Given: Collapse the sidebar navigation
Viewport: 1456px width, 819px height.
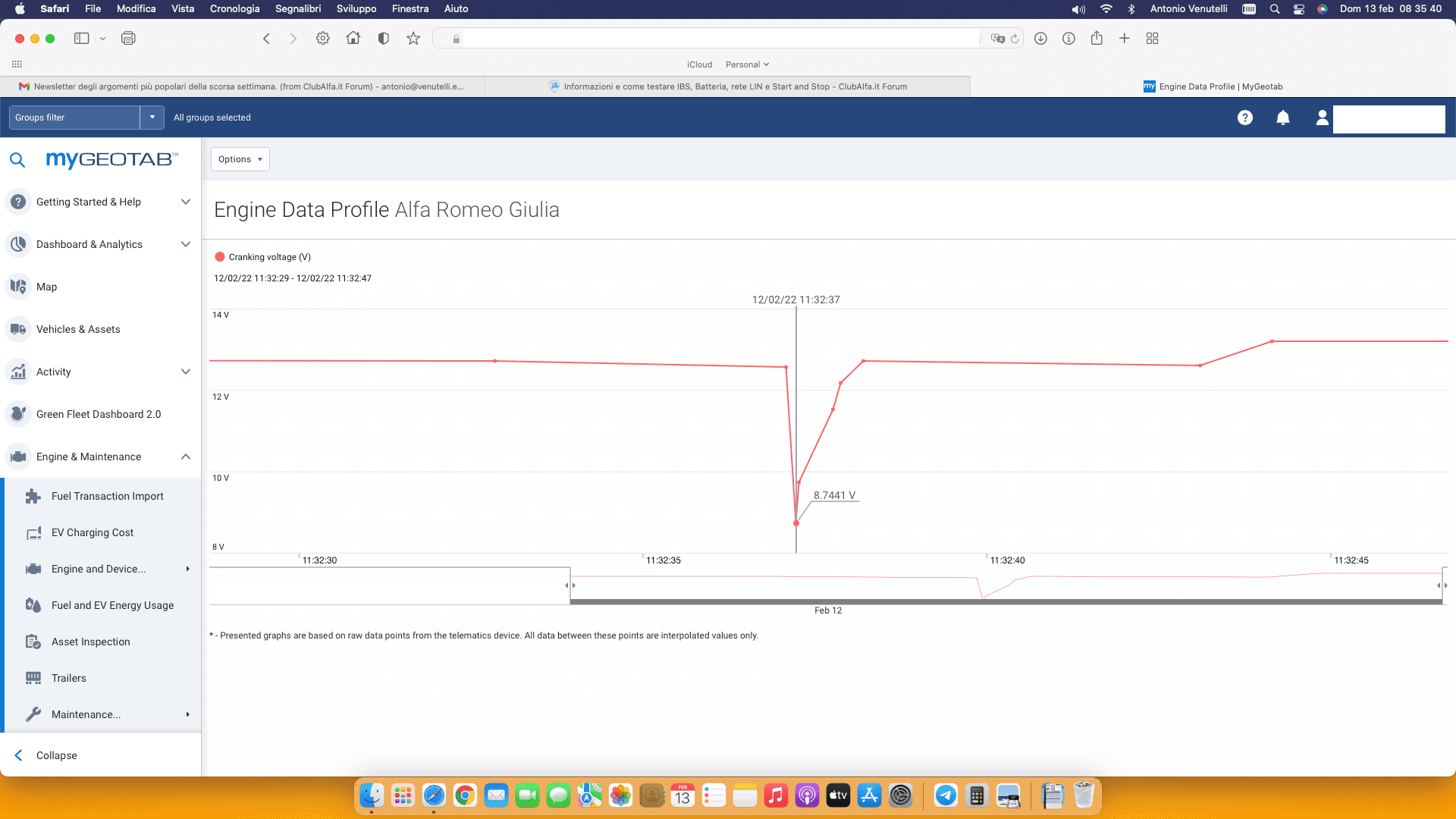Looking at the screenshot, I should pos(46,755).
